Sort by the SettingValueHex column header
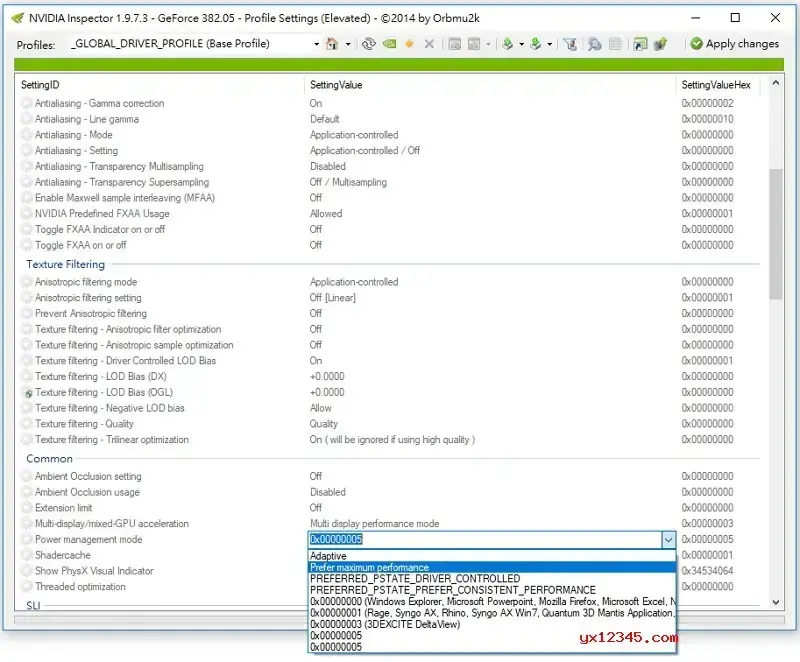 click(718, 85)
